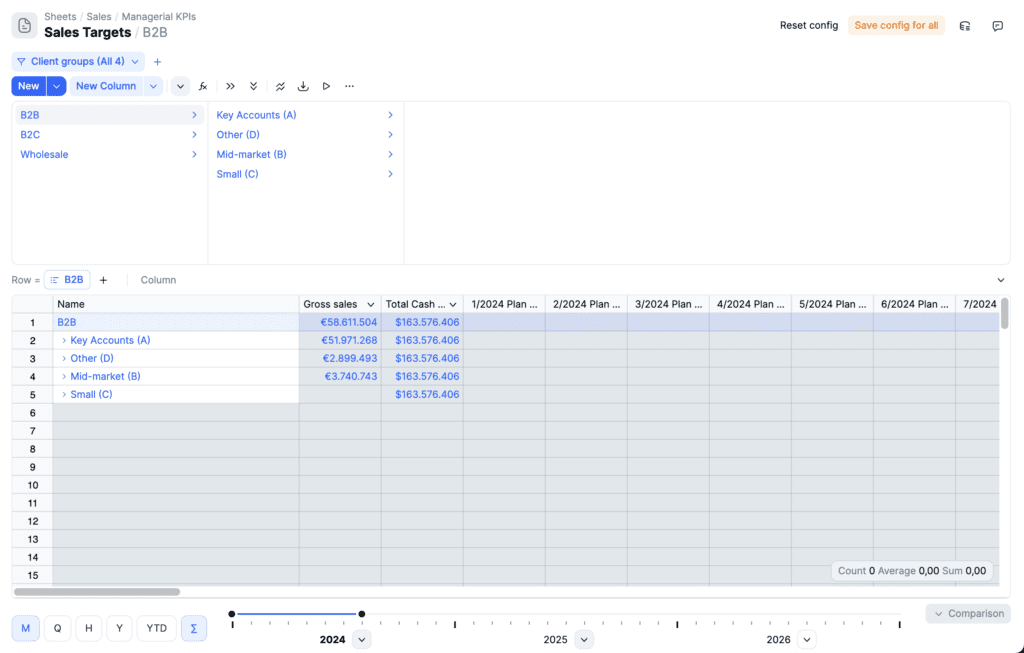Open the 2025 year dropdown on timeline
Image resolution: width=1024 pixels, height=653 pixels.
[584, 639]
